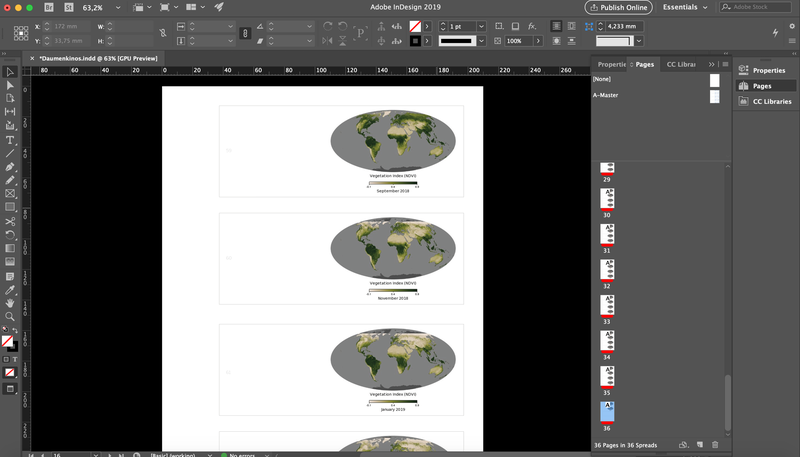Close the Daumenkinos.indd document tab
Viewport: 800px width, 457px height.
coord(32,59)
